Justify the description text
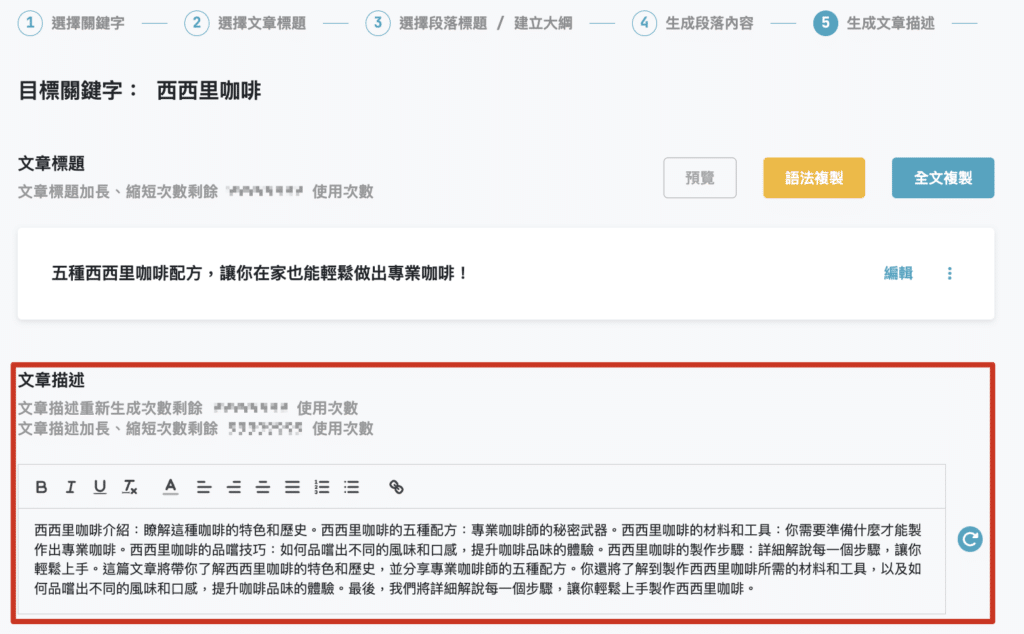Viewport: 1024px width, 634px height. click(292, 487)
